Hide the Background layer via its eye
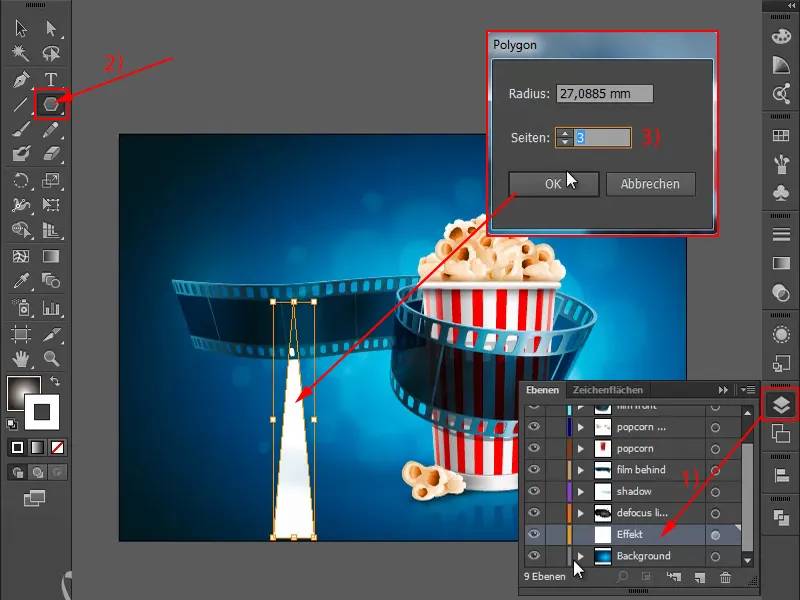 pos(534,555)
